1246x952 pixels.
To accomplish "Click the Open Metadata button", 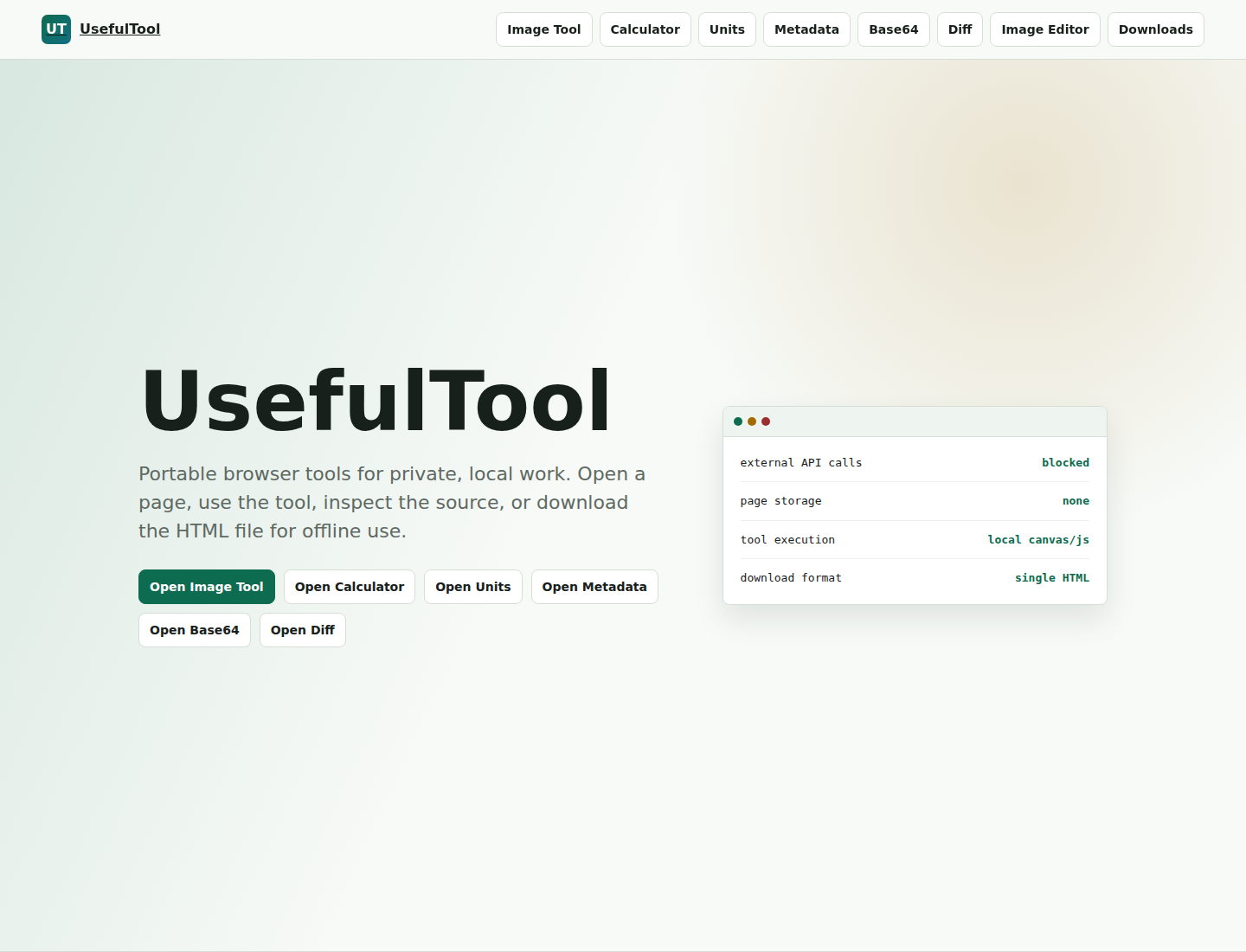I will (x=594, y=587).
